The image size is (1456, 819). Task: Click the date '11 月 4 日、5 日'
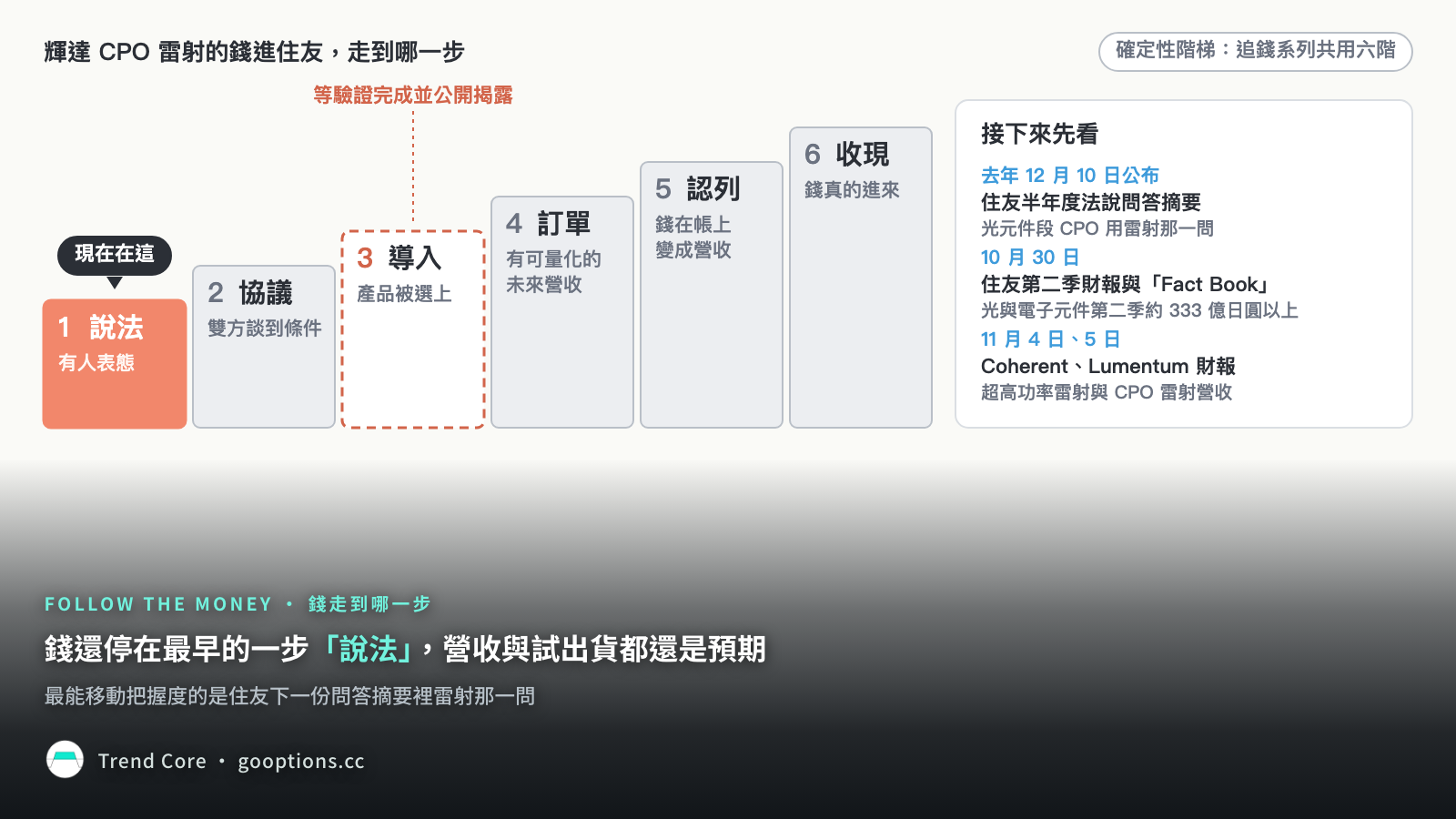pyautogui.click(x=1051, y=339)
